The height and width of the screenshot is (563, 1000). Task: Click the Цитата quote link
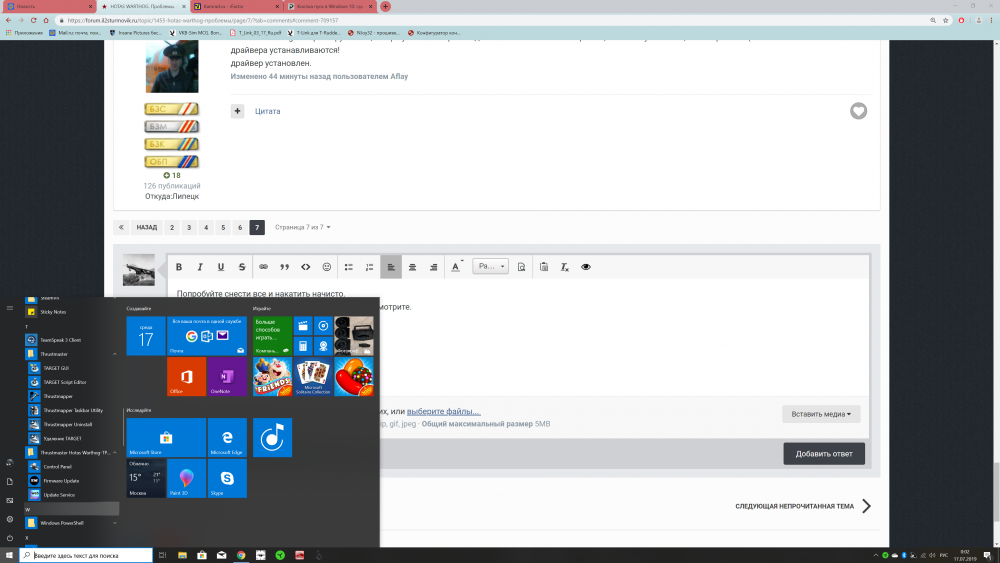pos(267,111)
